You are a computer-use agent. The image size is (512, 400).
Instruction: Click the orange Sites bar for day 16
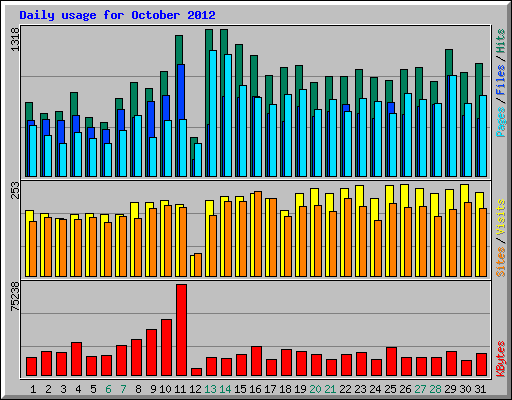pos(258,234)
